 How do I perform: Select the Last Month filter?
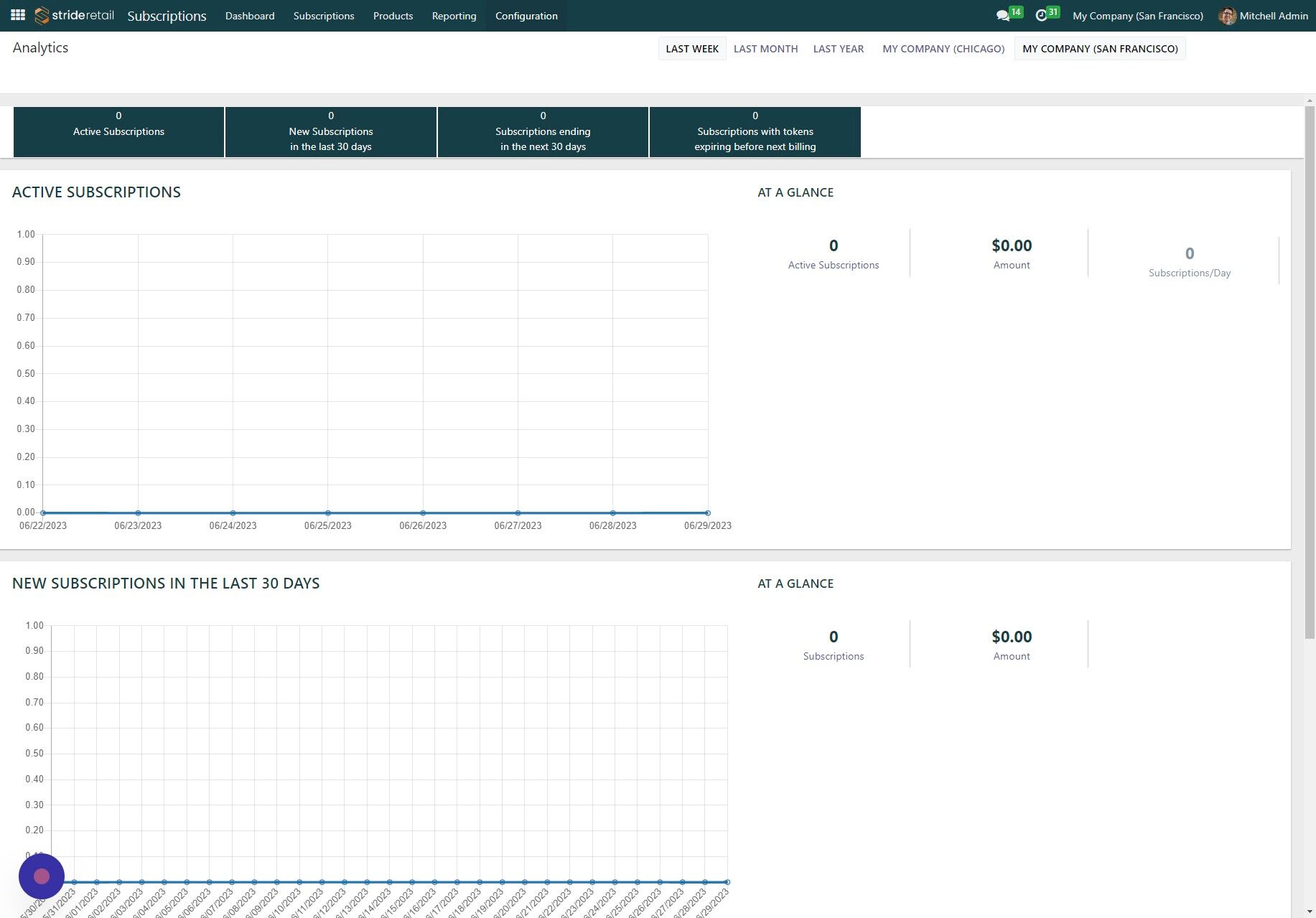coord(765,49)
